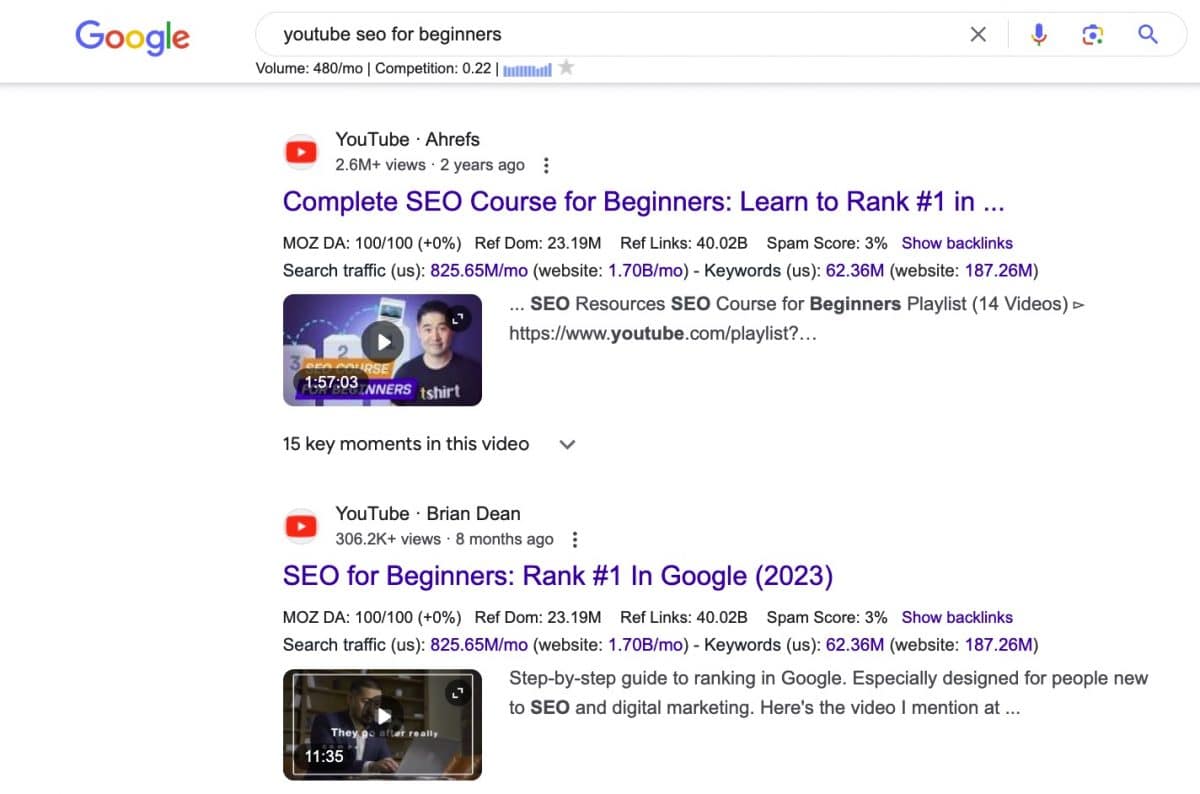
Task: Open more options for Ahrefs result
Action: point(545,165)
